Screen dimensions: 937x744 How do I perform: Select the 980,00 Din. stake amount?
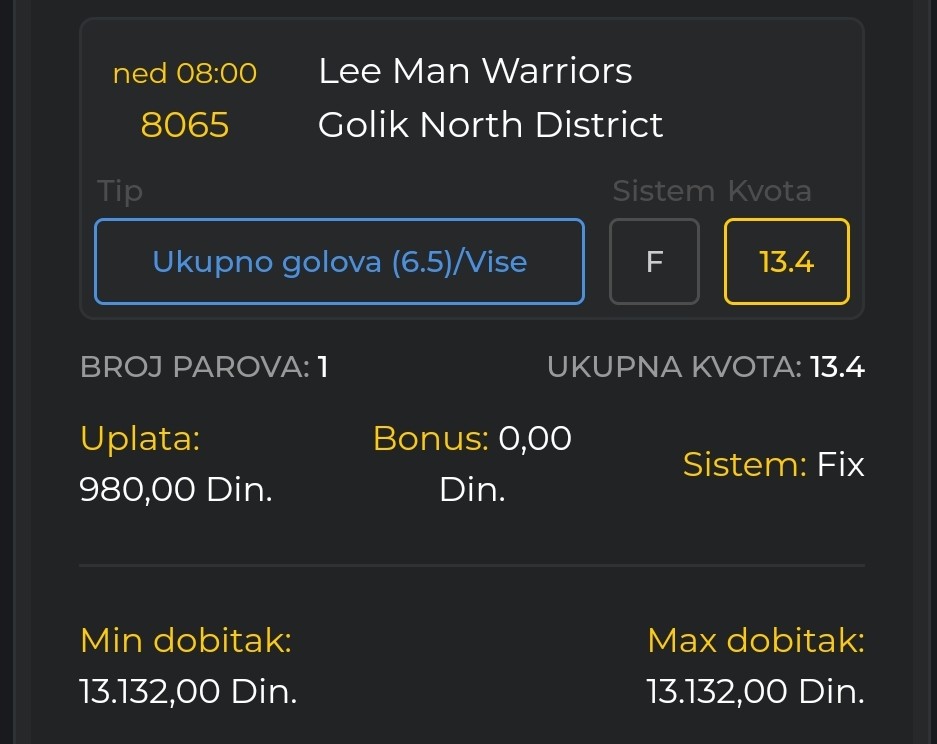click(176, 490)
